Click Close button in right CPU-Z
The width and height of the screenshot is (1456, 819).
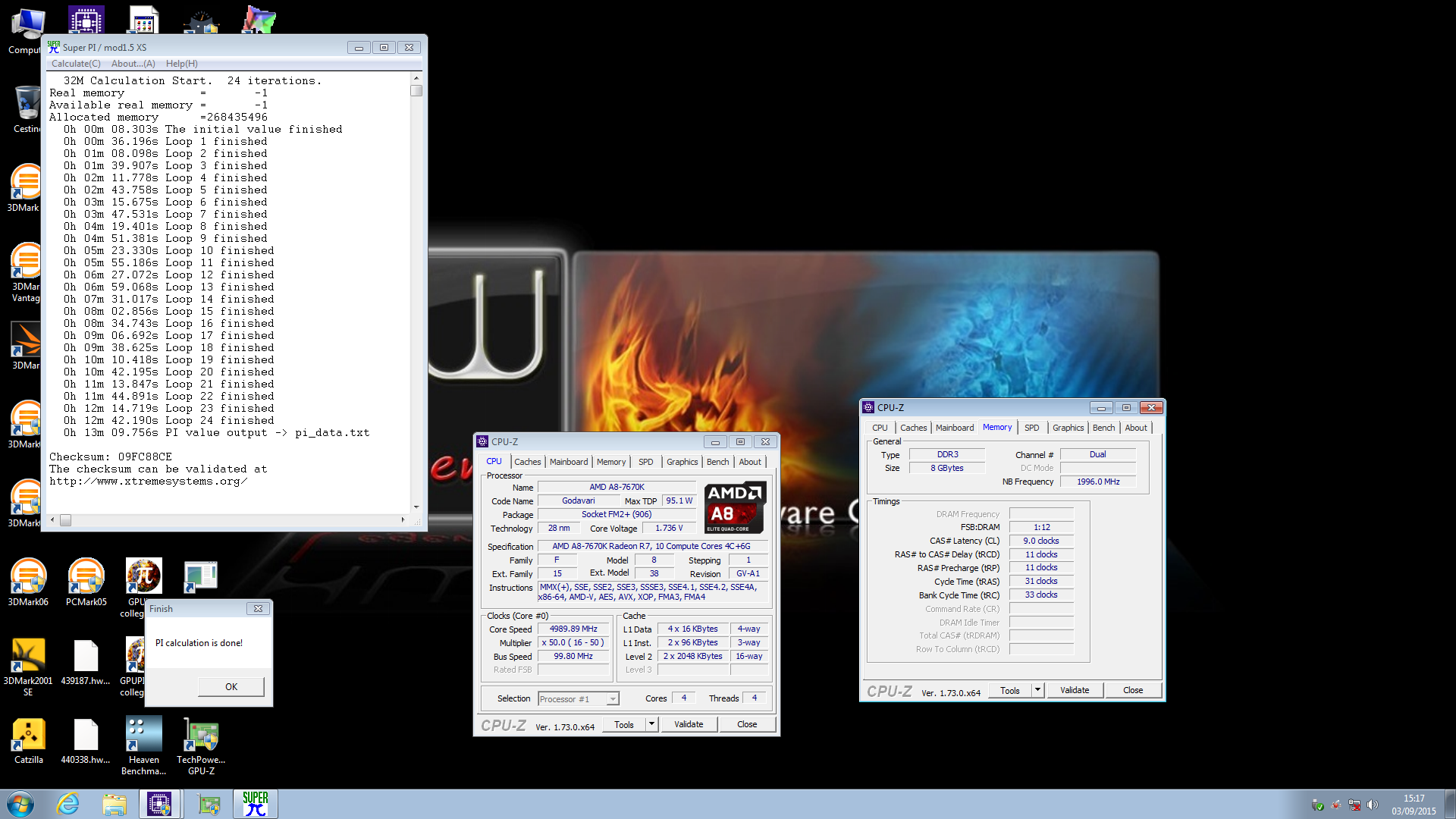1133,690
